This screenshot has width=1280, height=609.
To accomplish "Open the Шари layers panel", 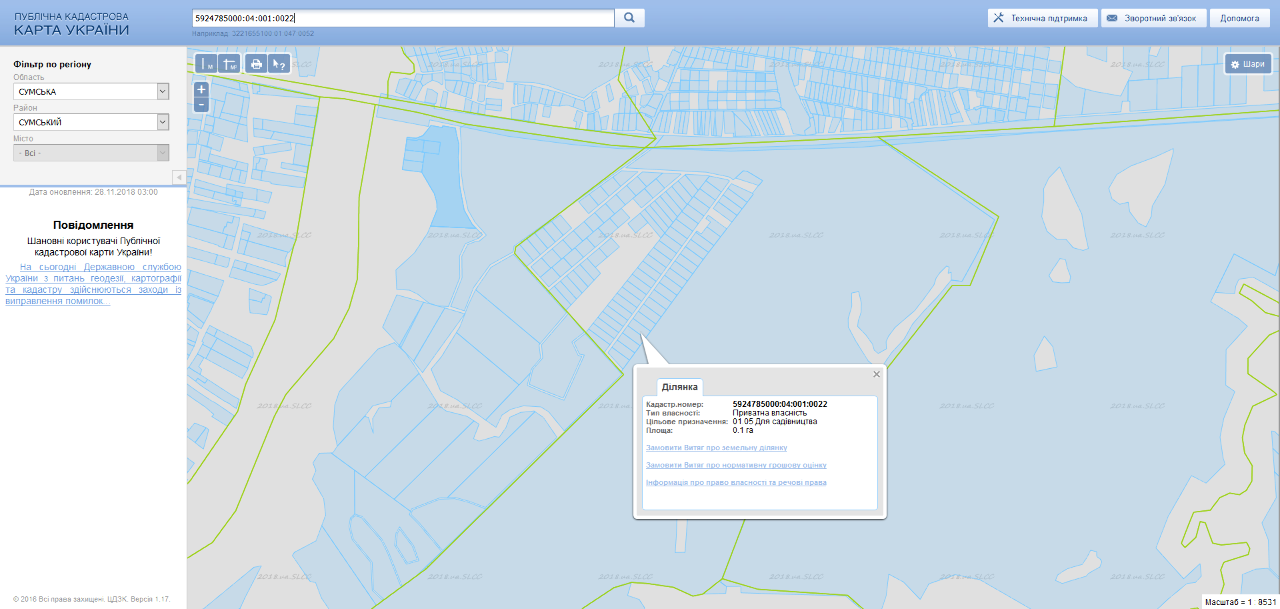I will pos(1248,64).
